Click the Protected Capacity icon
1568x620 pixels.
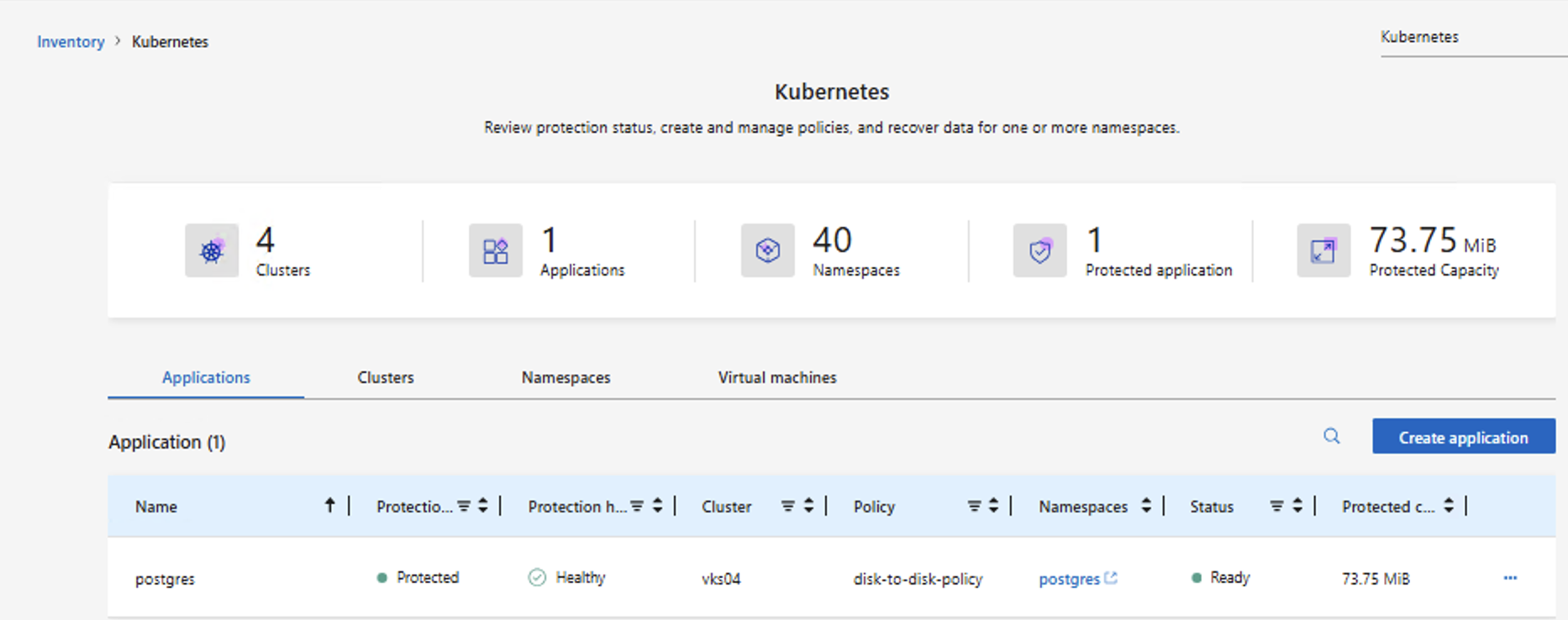[x=1323, y=250]
